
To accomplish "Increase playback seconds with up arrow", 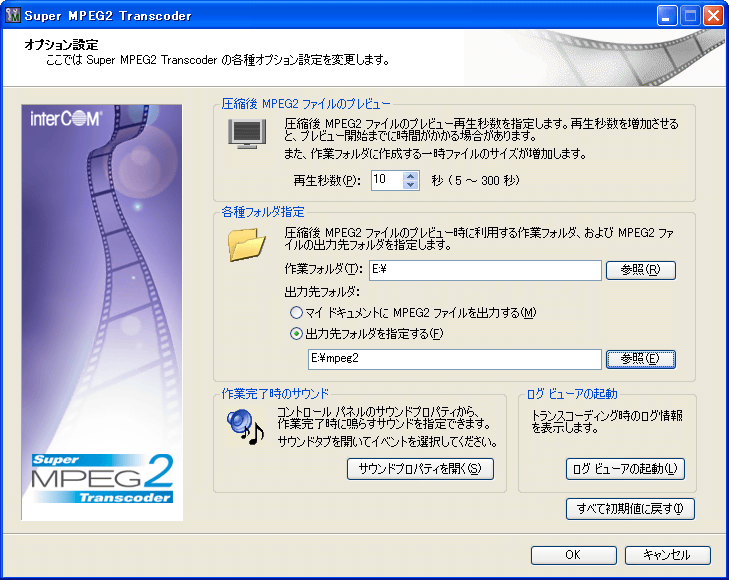I will pyautogui.click(x=410, y=176).
